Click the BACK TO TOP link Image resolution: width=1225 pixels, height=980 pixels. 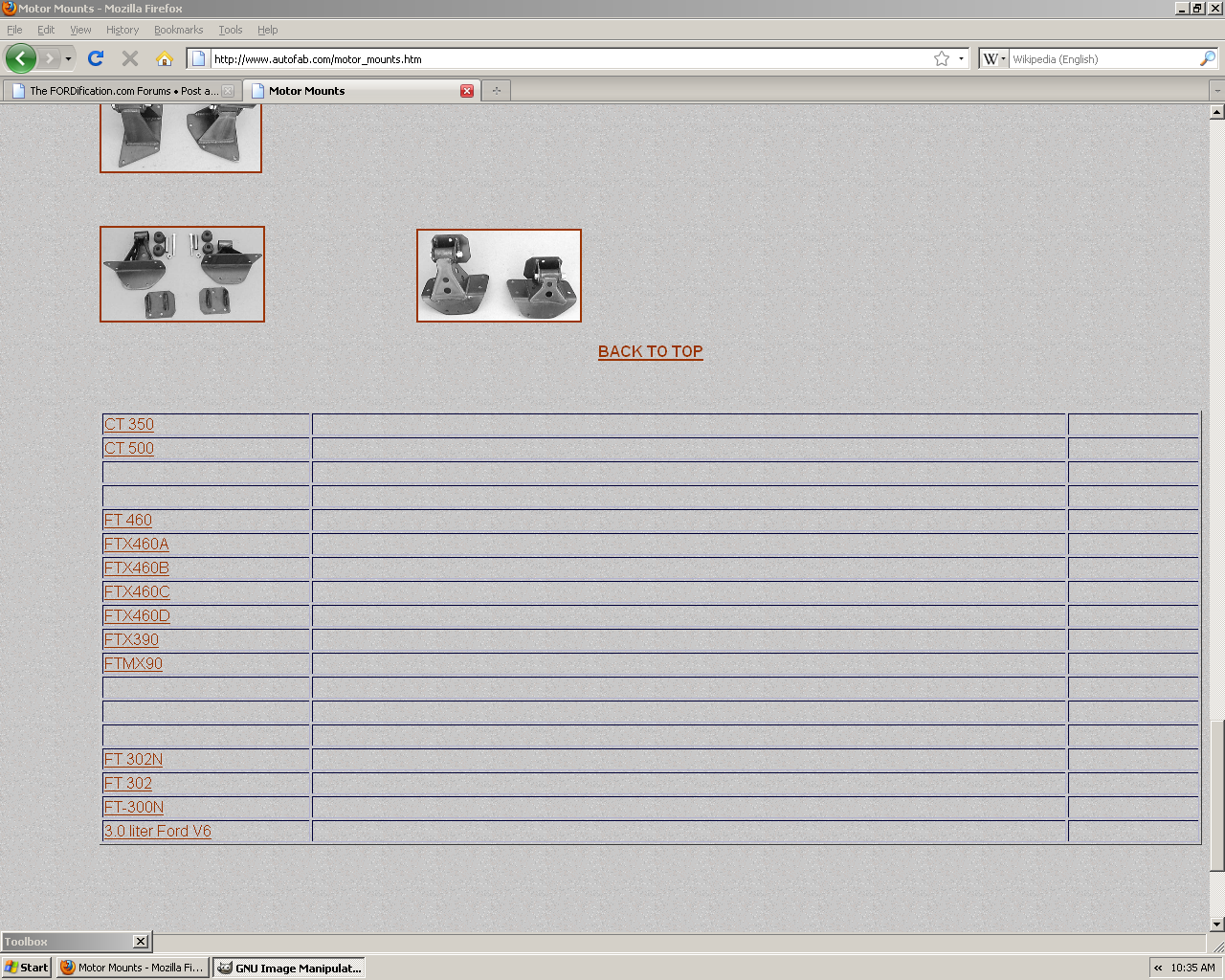(x=651, y=352)
